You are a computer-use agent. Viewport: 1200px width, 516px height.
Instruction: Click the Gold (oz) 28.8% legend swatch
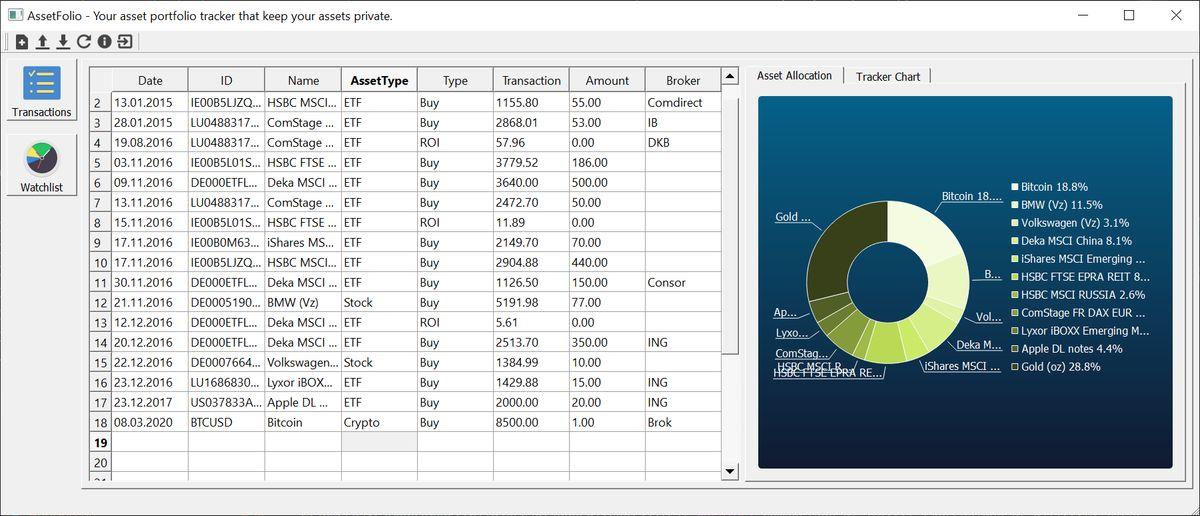coord(1015,367)
